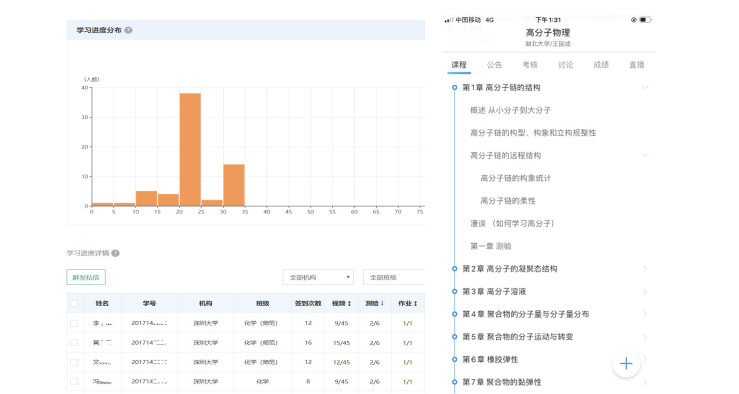
Task: Click help icon beside 学习进度分布 title
Action: 128,30
